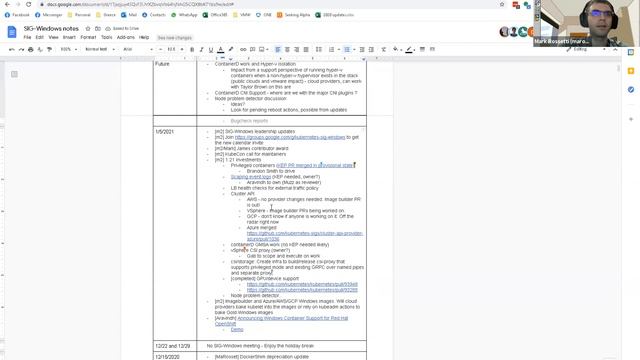Image resolution: width=640 pixels, height=360 pixels.
Task: Open the border color tool
Action: pyautogui.click(x=409, y=49)
